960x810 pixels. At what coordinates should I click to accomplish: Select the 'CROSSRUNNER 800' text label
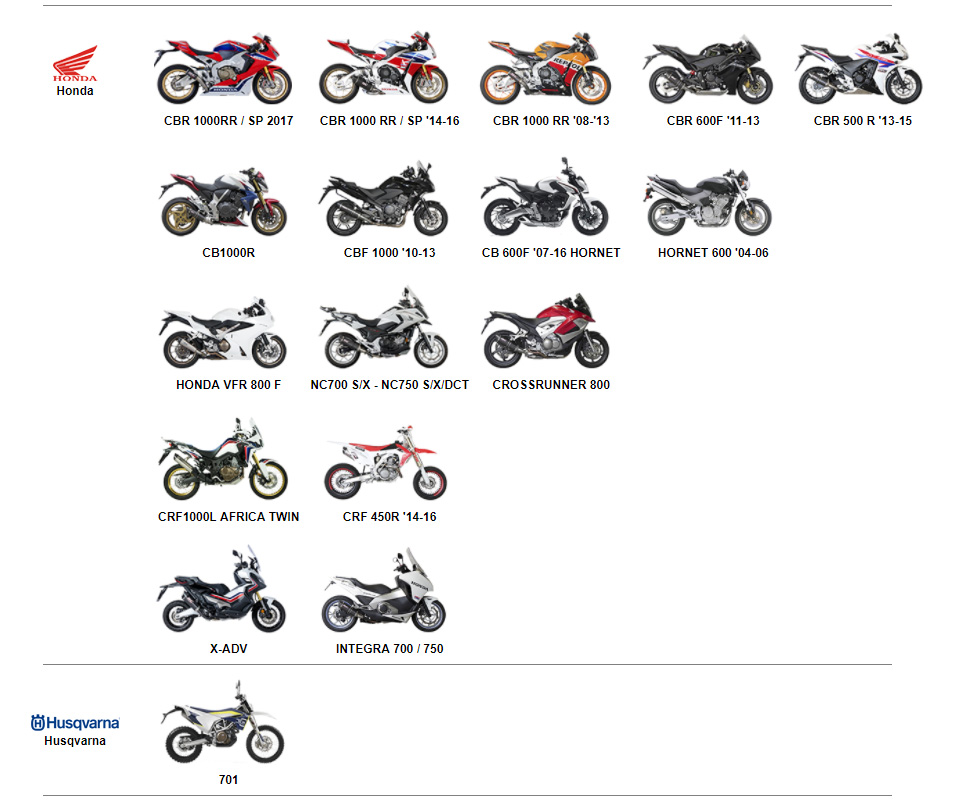point(551,384)
